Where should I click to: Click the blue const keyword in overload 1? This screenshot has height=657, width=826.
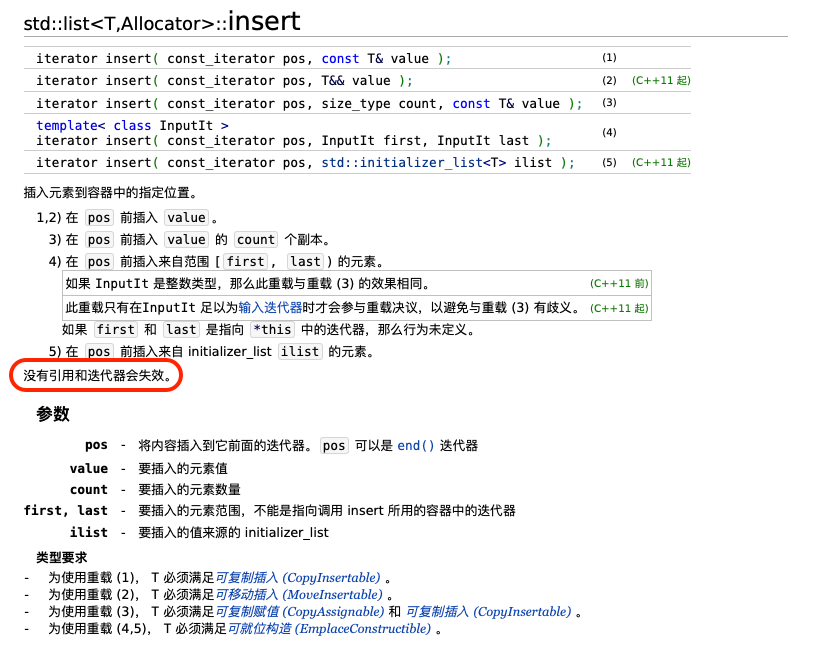[339, 58]
